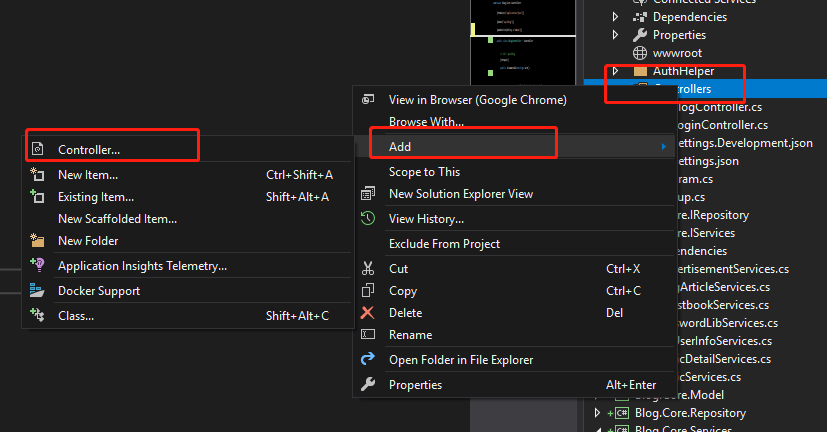Expand the Blog.Core.Repository project
Image resolution: width=827 pixels, height=432 pixels.
point(597,413)
